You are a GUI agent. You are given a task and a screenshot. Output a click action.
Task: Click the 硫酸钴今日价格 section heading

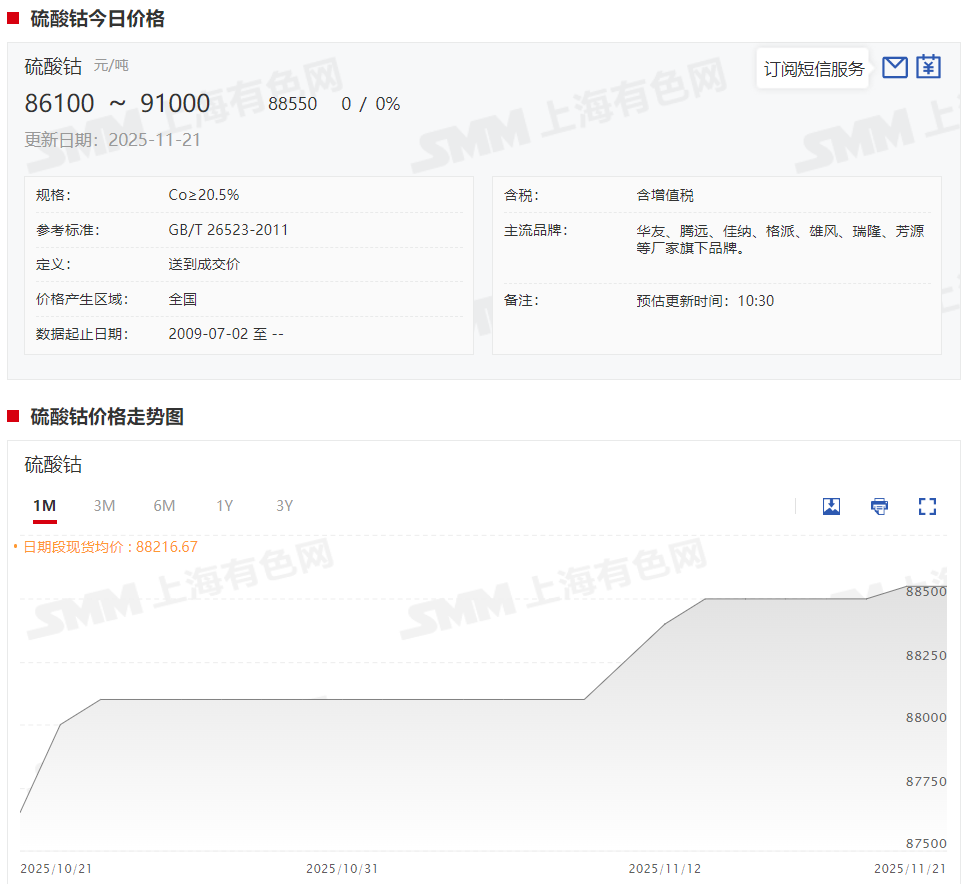click(97, 19)
